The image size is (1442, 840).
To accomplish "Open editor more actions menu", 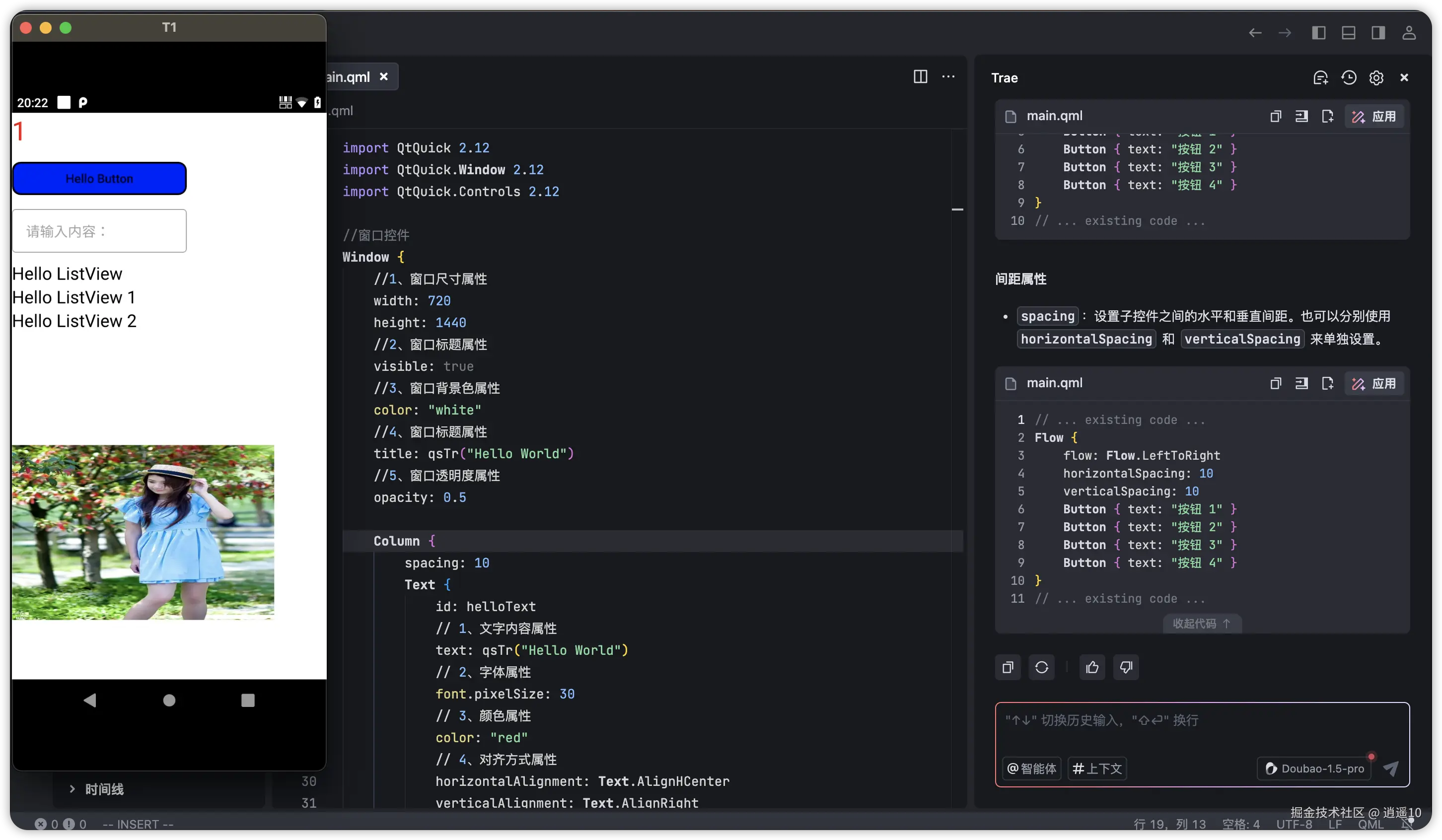I will [x=948, y=76].
